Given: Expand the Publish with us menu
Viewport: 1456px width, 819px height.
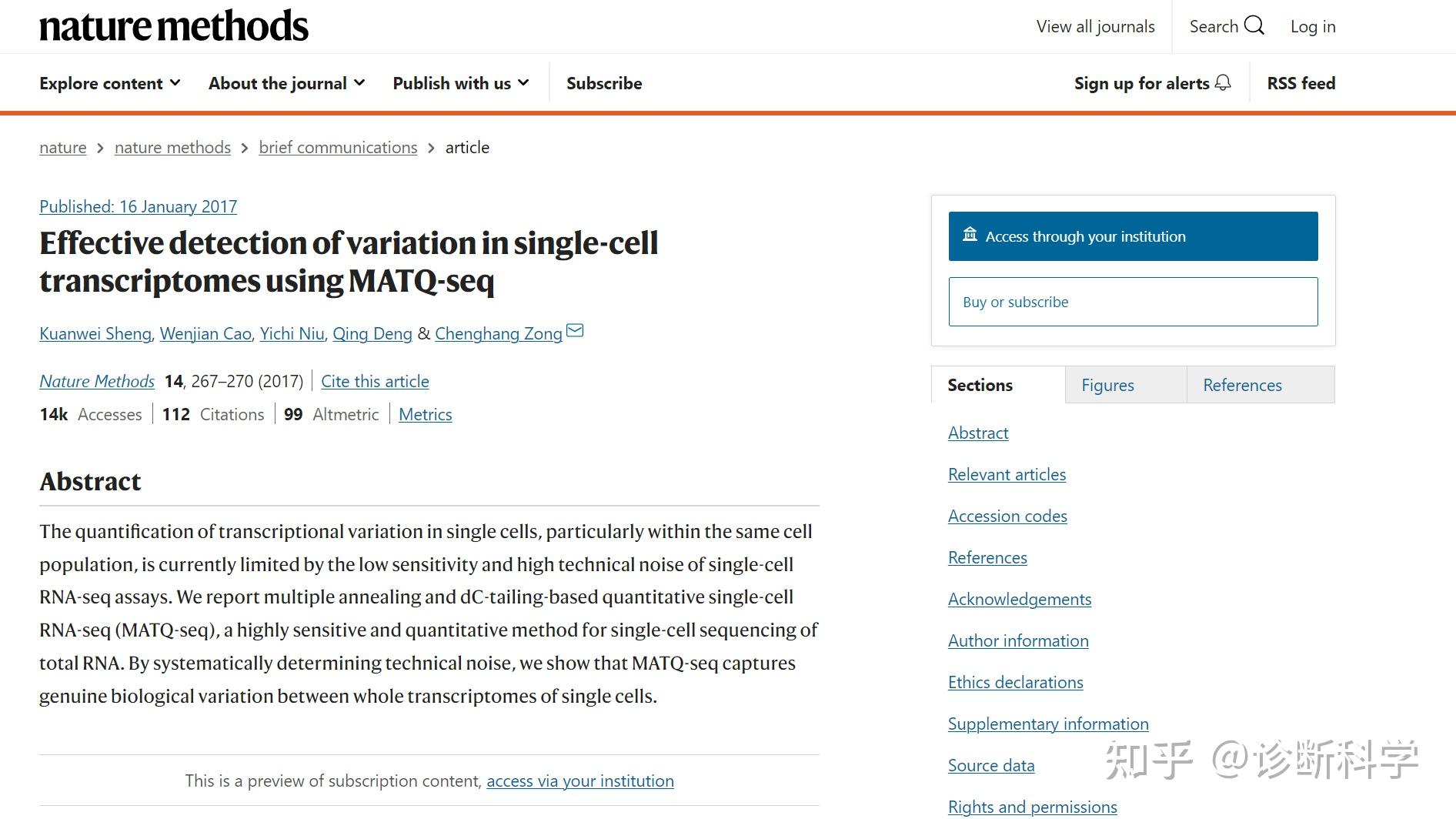Looking at the screenshot, I should [x=460, y=83].
